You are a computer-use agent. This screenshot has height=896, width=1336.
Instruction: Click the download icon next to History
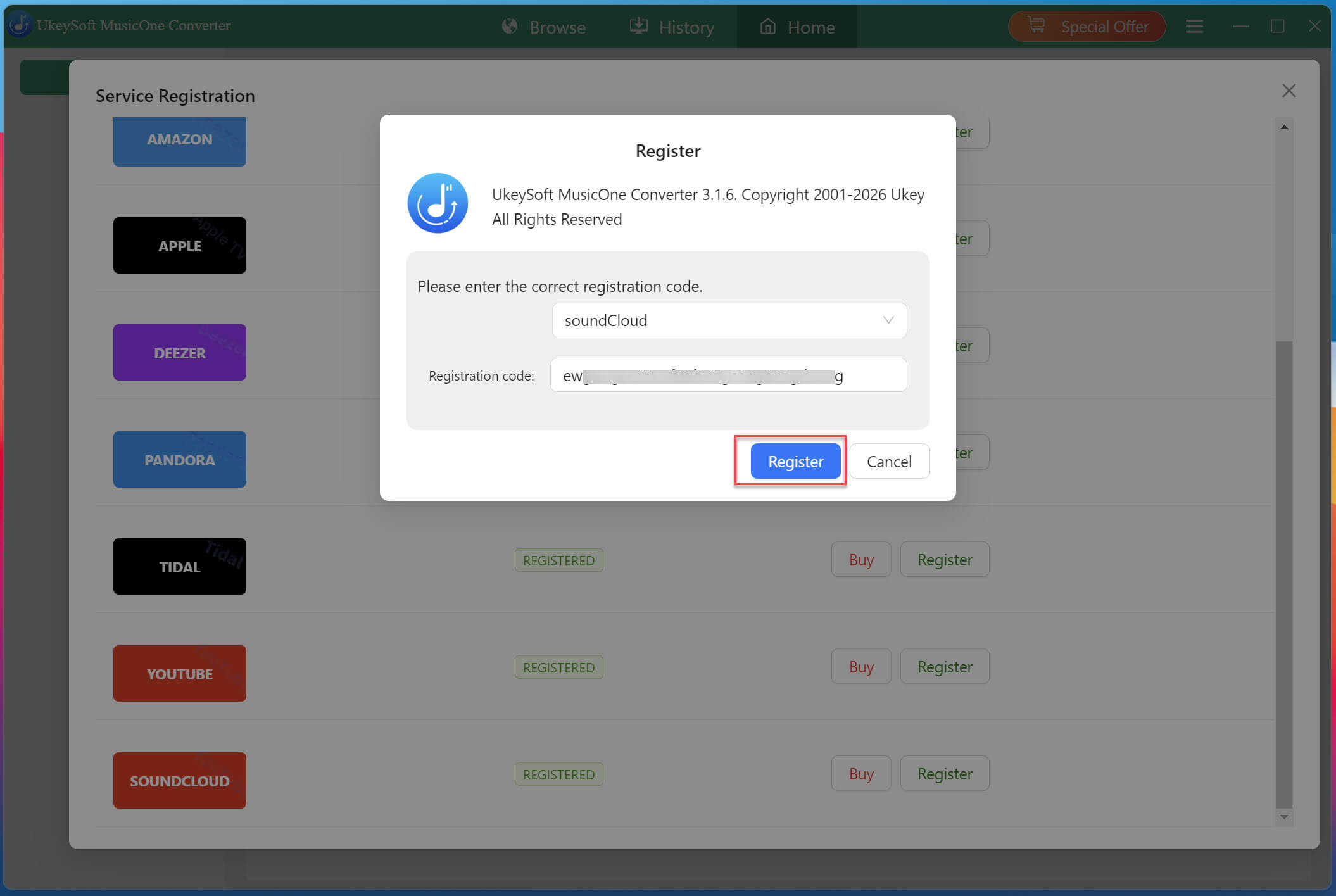[x=638, y=26]
